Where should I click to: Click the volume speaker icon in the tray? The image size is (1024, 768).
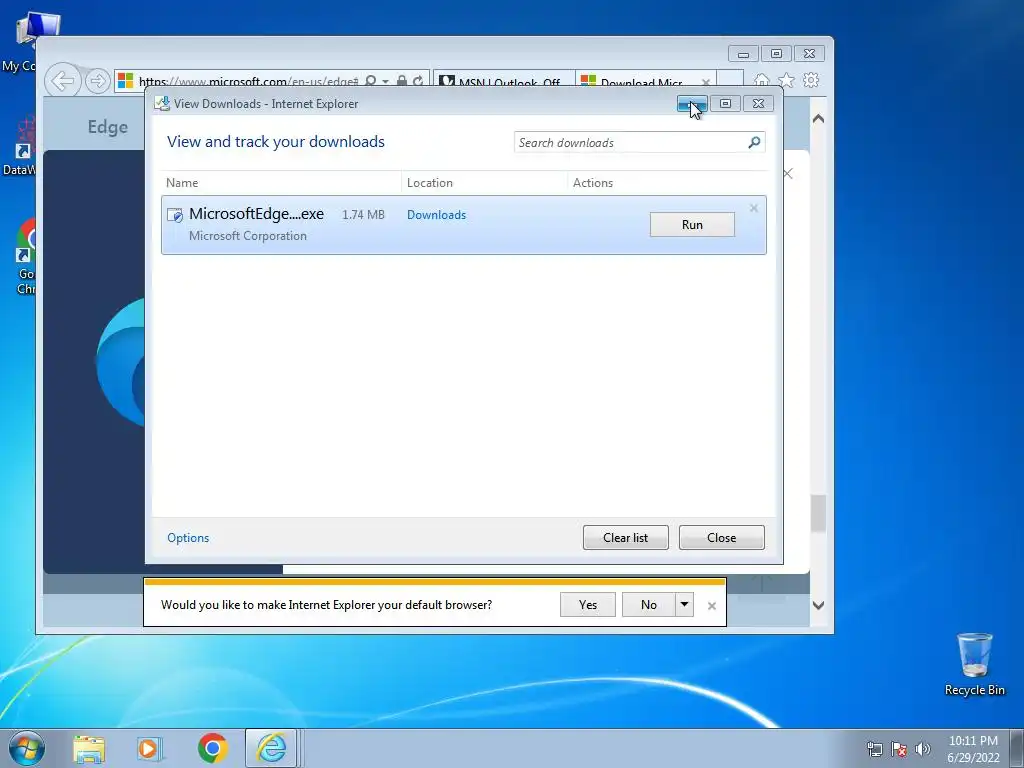tap(922, 750)
